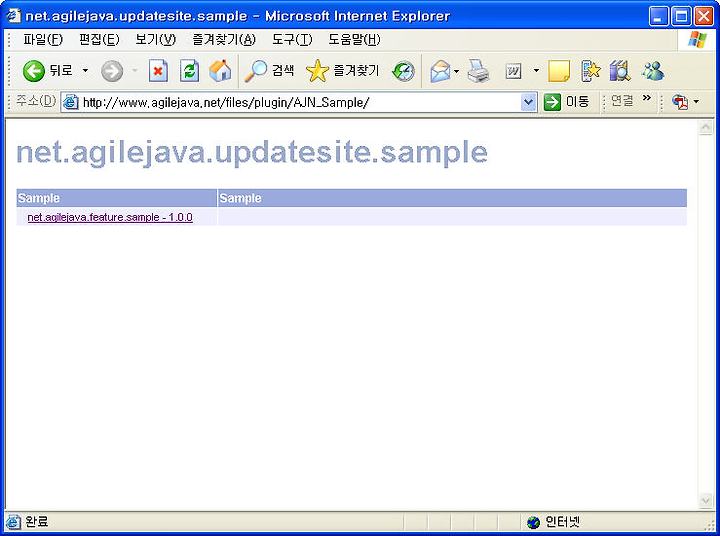Click the IE icon in the title bar
The image size is (720, 536).
coord(13,16)
